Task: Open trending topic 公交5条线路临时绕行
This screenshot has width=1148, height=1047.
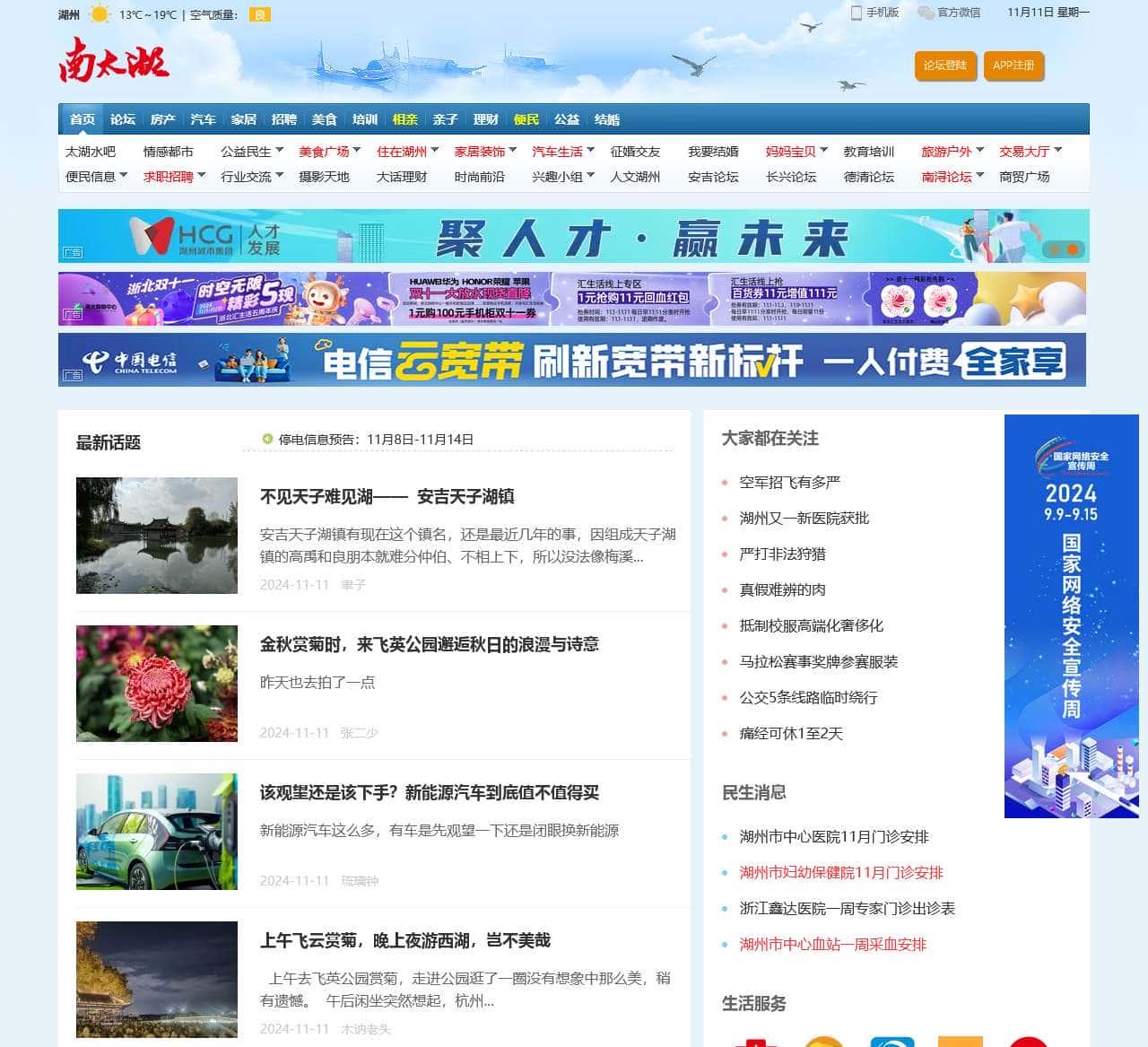Action: click(809, 697)
